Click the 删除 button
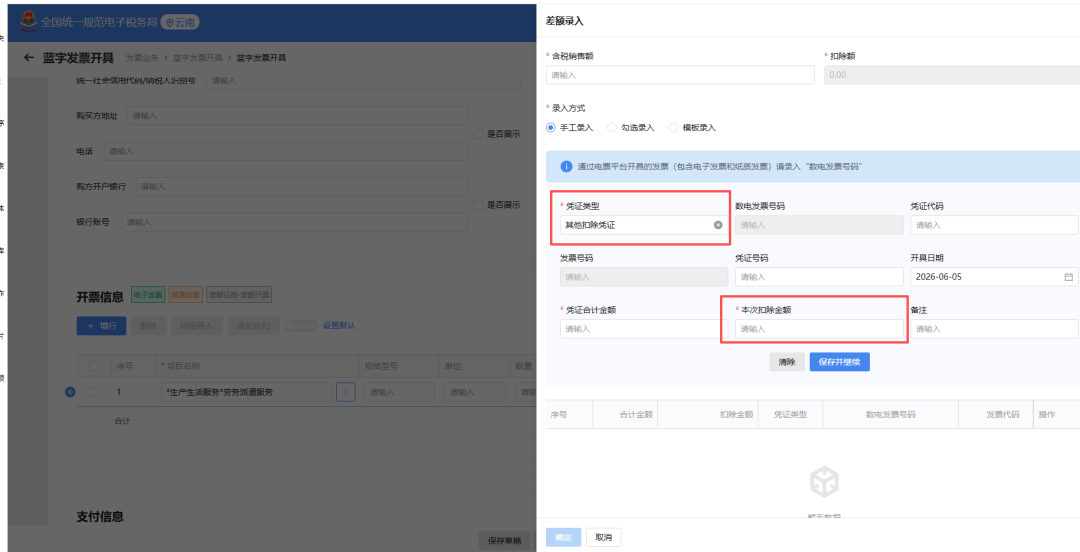1080x552 pixels. [148, 326]
